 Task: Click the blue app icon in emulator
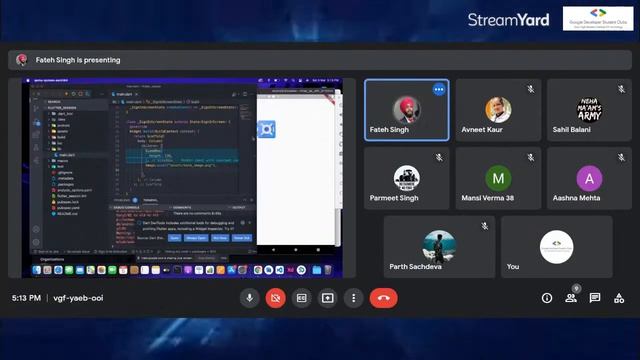(267, 129)
